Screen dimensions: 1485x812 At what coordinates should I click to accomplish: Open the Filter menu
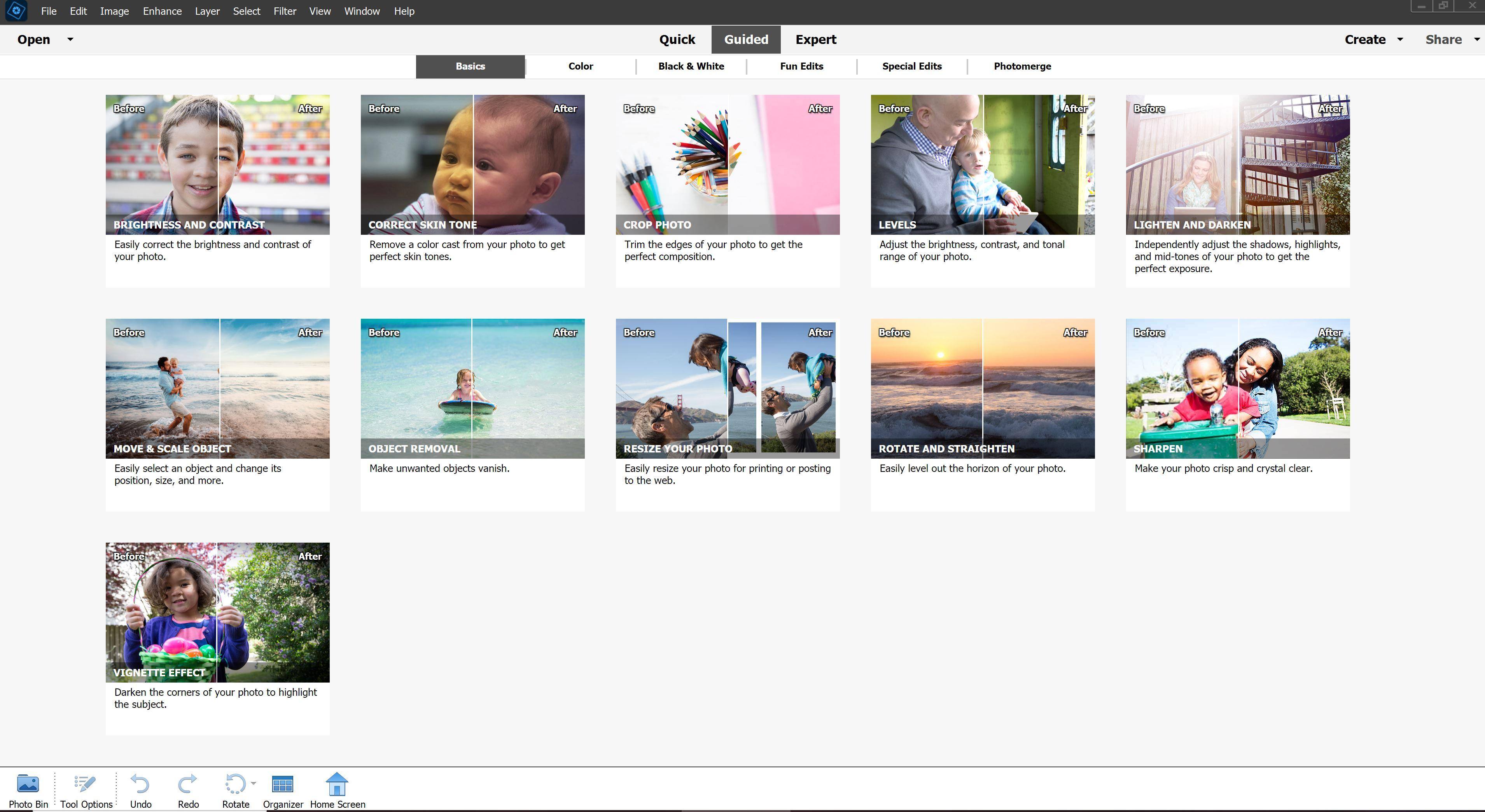285,11
